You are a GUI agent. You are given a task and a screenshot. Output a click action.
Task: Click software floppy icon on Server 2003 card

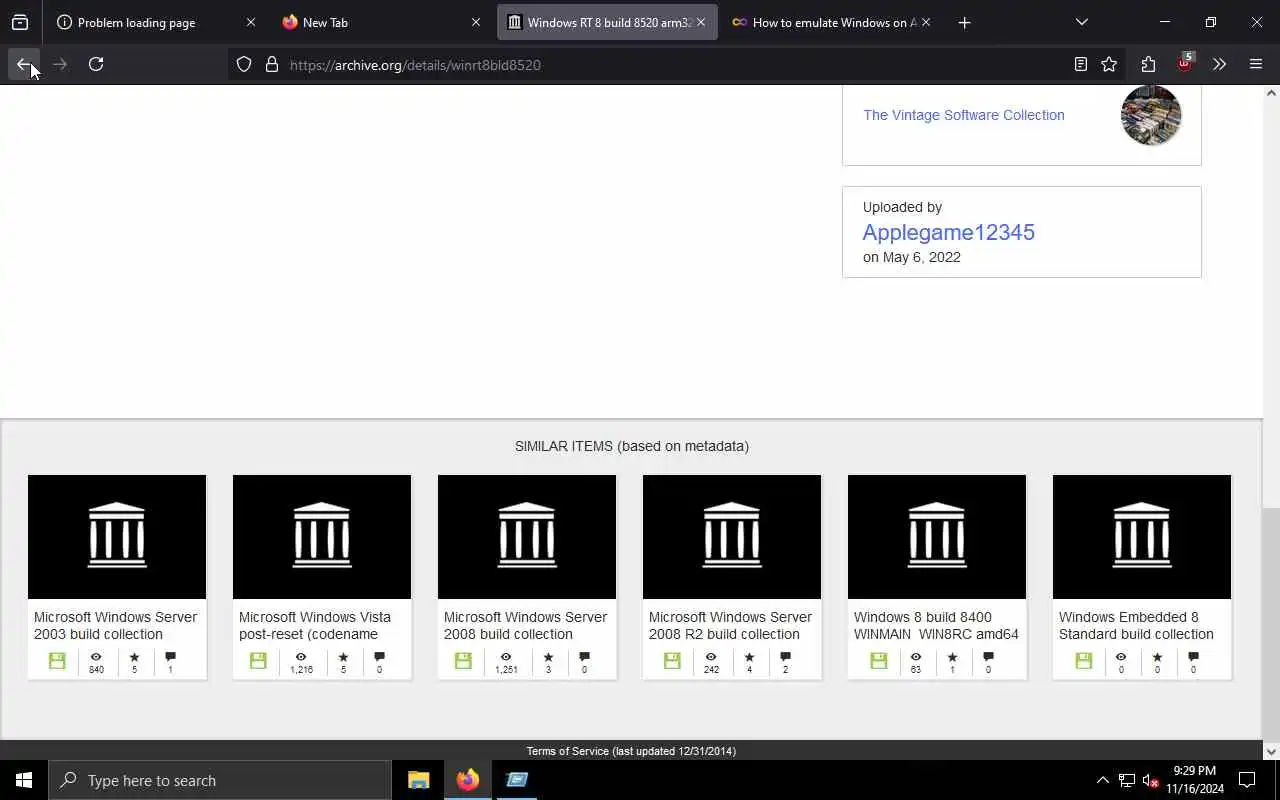(57, 661)
